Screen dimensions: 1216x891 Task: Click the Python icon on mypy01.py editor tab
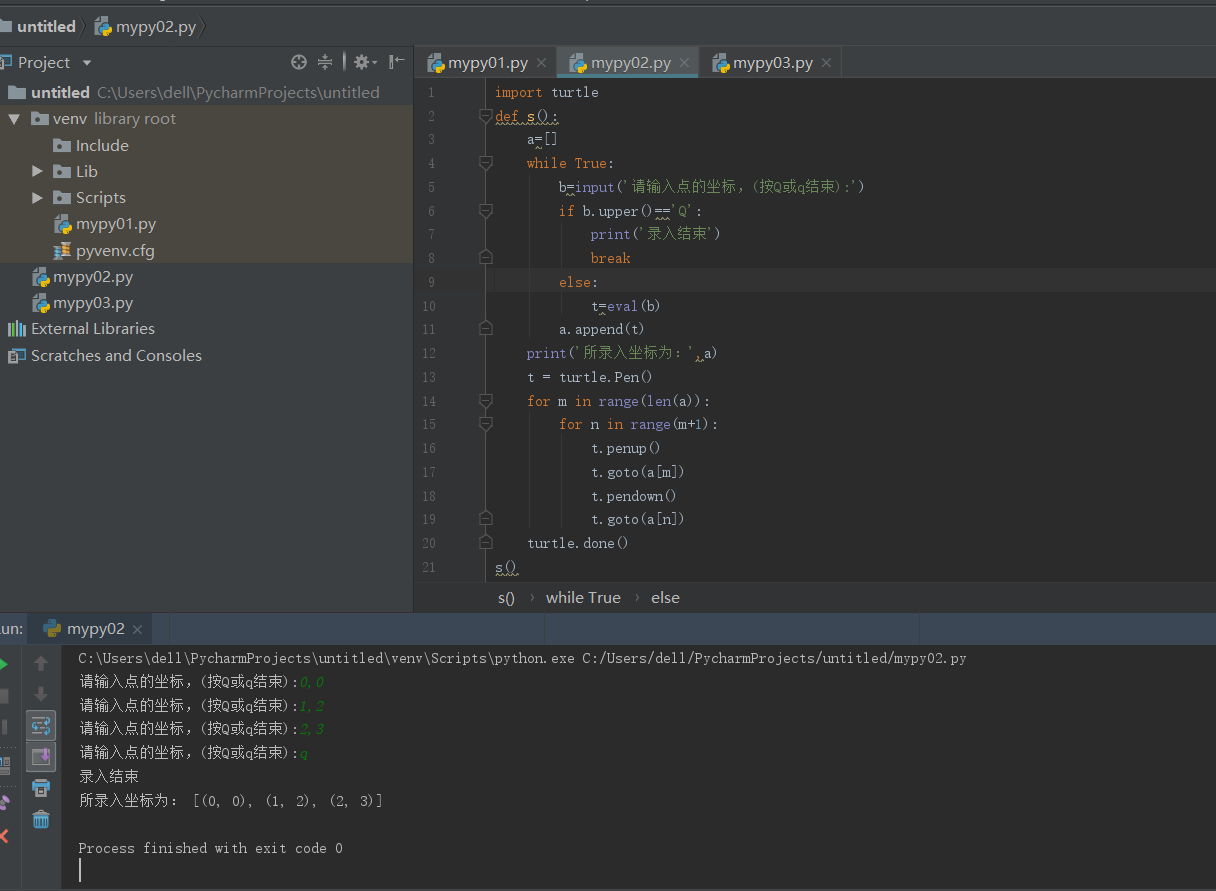coord(435,63)
